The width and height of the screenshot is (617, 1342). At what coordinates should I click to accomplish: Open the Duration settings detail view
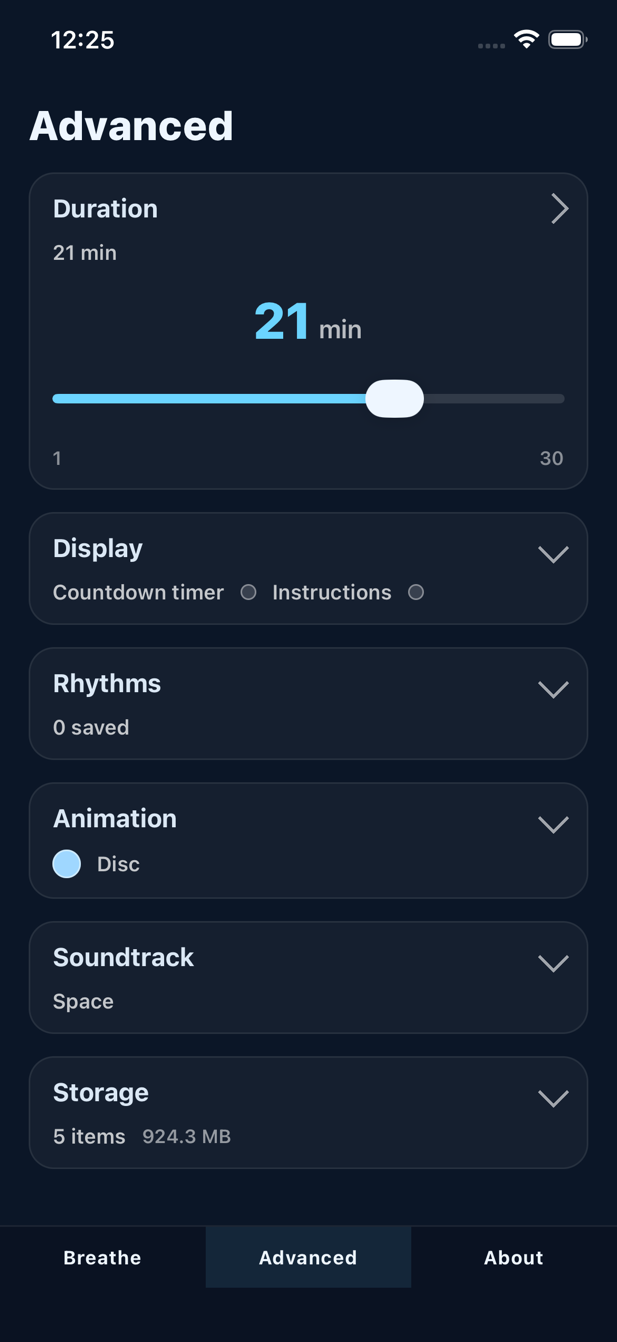[308, 210]
